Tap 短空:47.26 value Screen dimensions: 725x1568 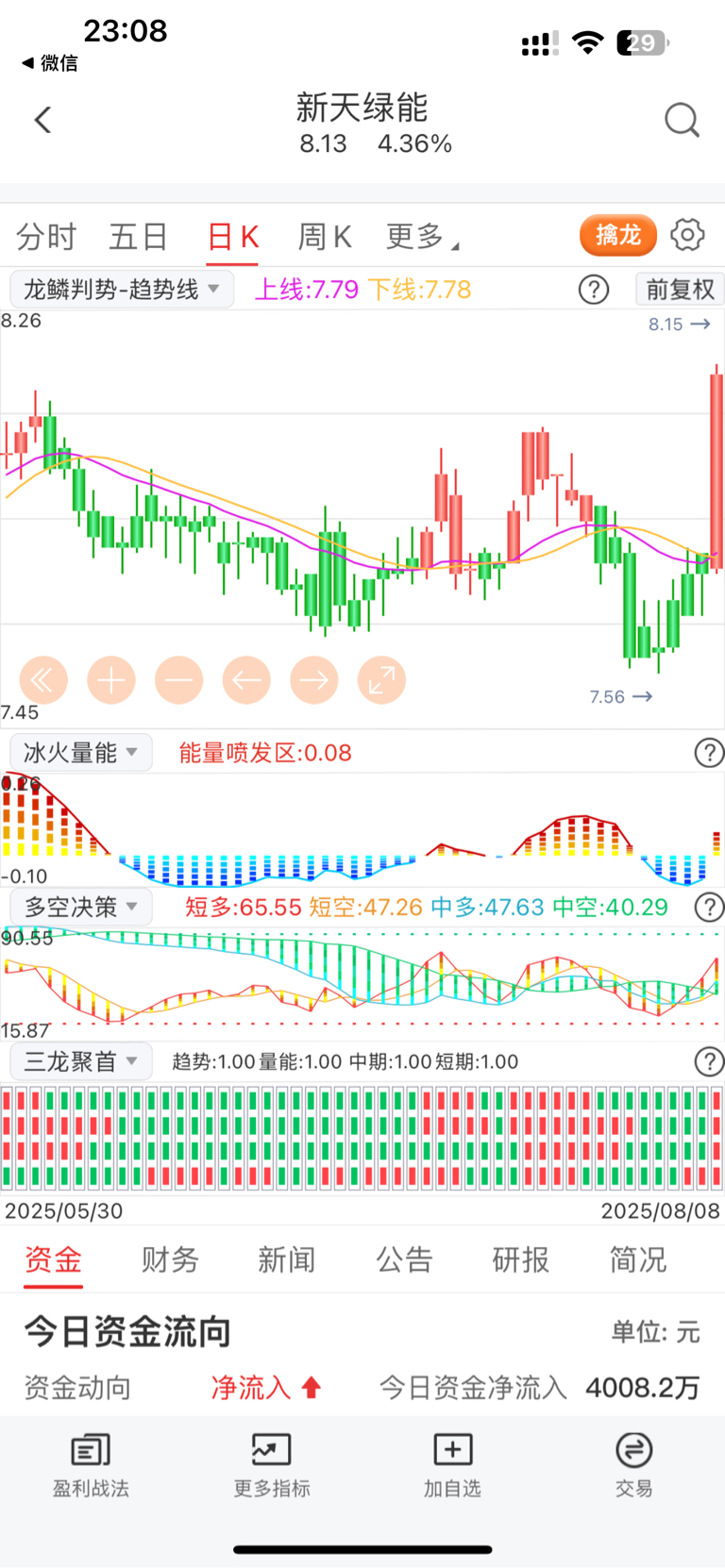pos(365,907)
